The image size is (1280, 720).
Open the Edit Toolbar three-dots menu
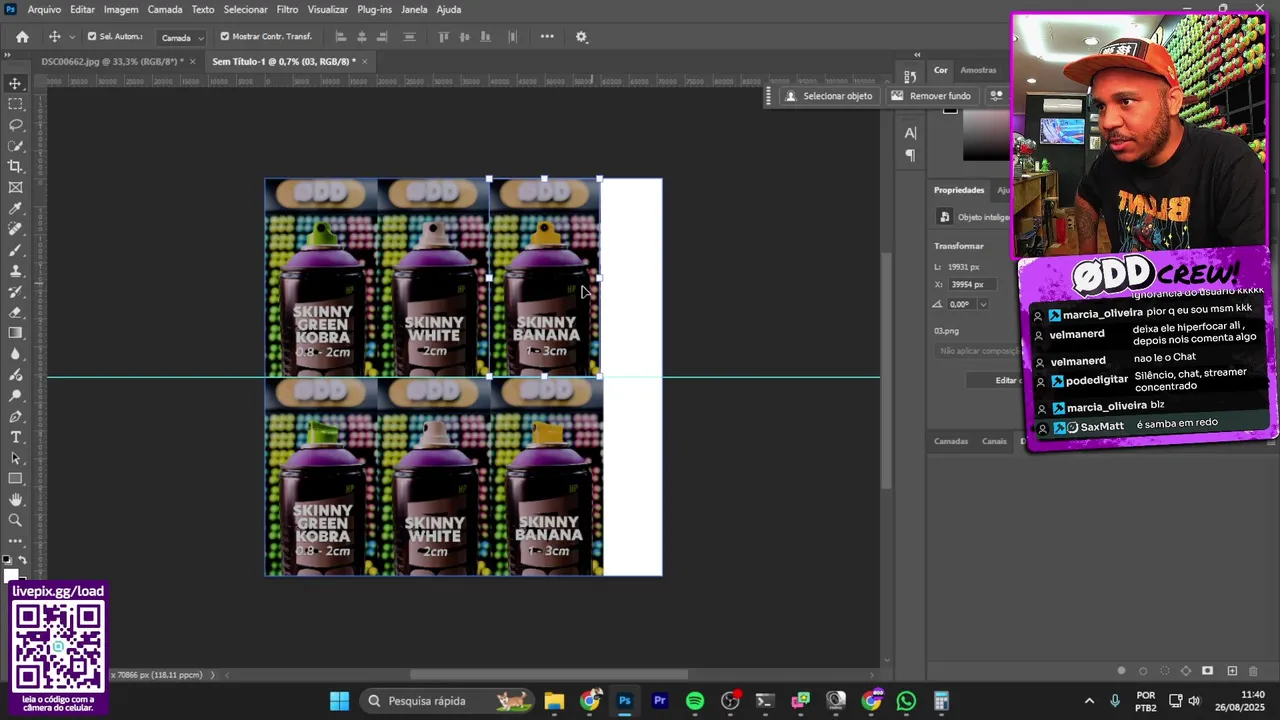15,541
